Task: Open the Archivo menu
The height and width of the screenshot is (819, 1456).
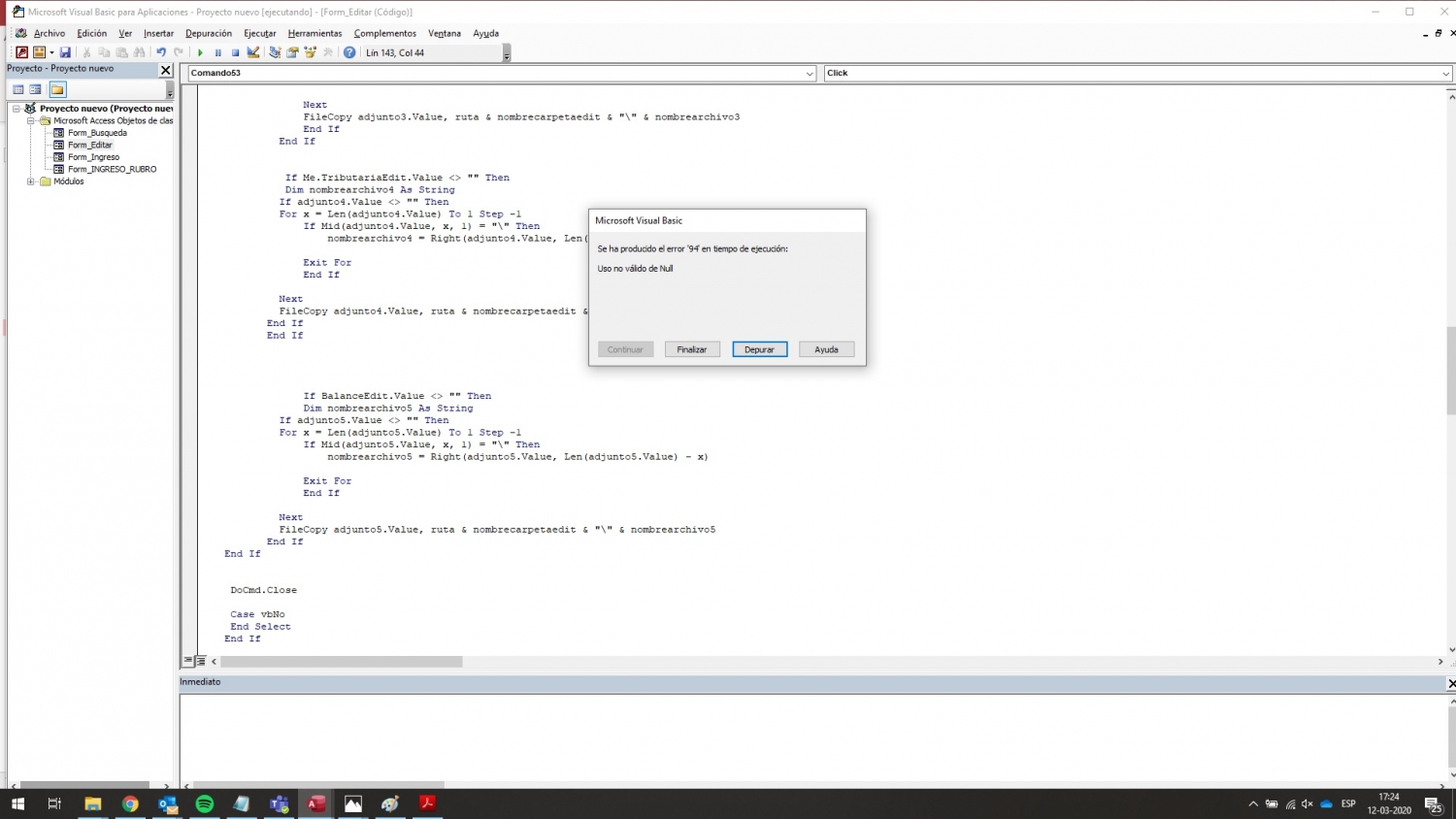Action: click(50, 33)
